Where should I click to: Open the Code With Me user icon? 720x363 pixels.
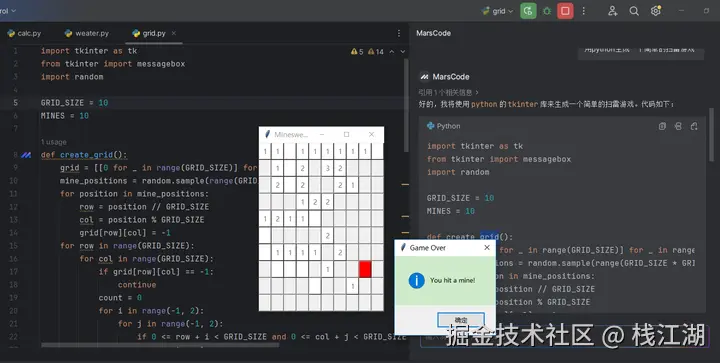pos(613,11)
